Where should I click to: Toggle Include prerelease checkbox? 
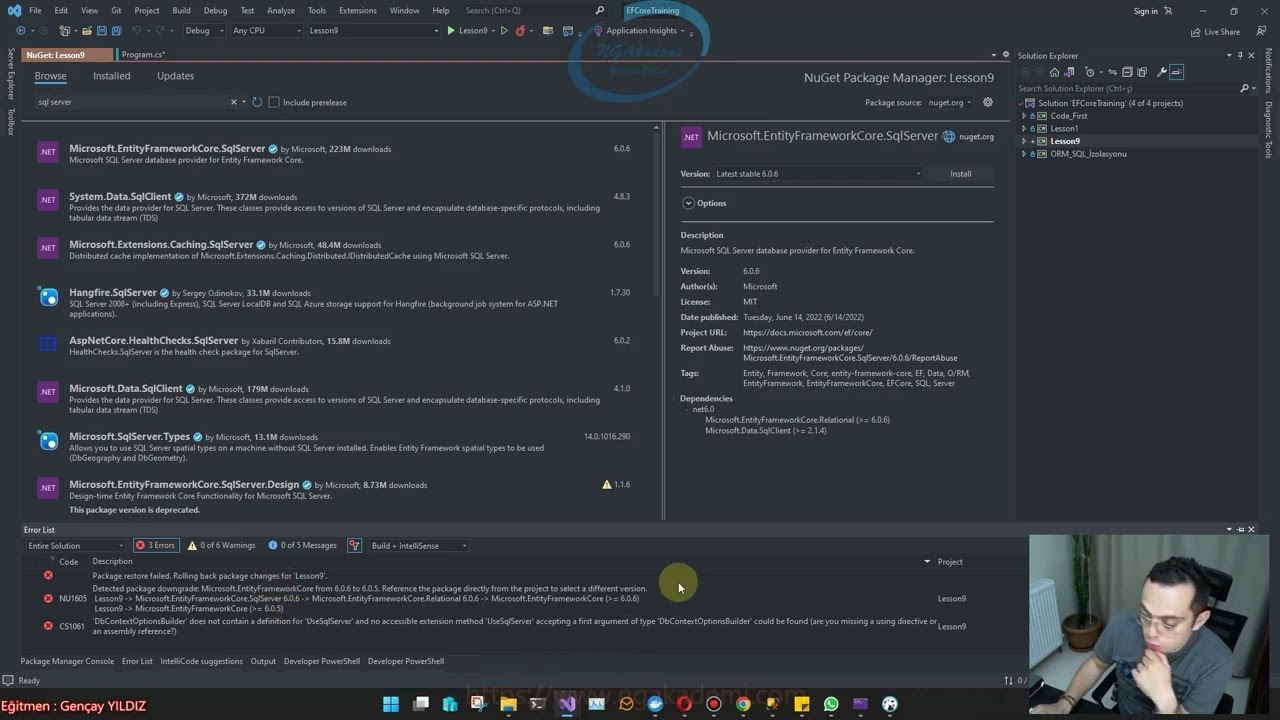click(x=274, y=102)
